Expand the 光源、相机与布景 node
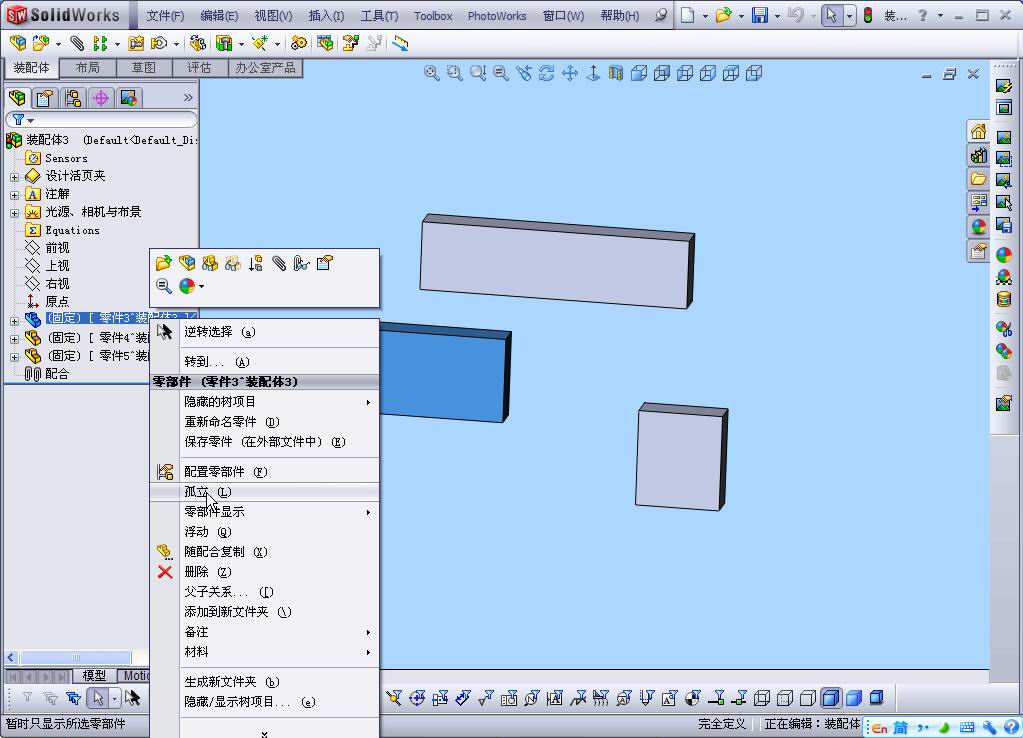This screenshot has height=738, width=1023. [14, 213]
